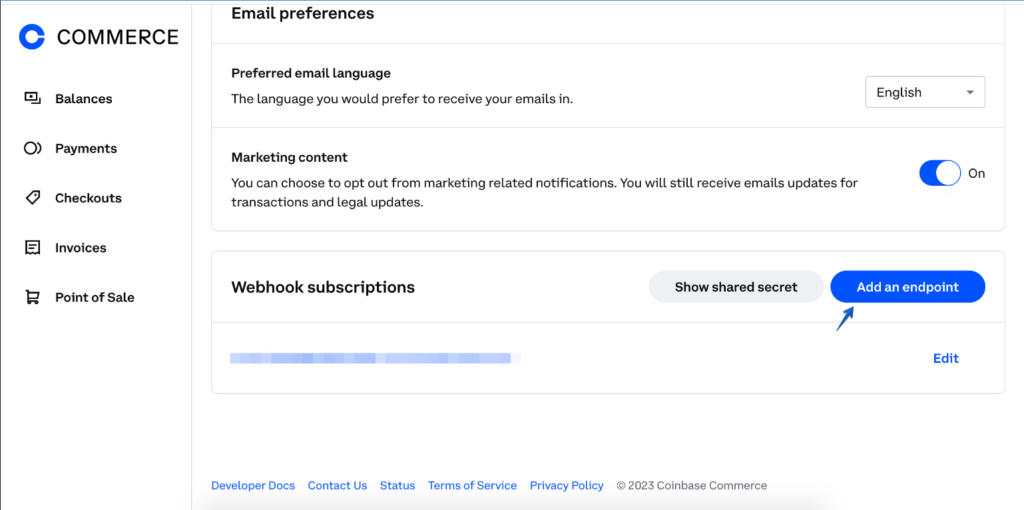Open the Terms of Service link
1024x510 pixels.
tap(472, 485)
